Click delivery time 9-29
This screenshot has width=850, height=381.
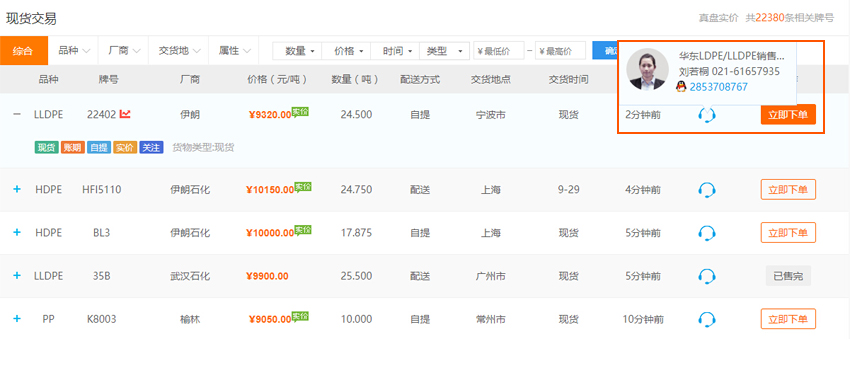[568, 190]
